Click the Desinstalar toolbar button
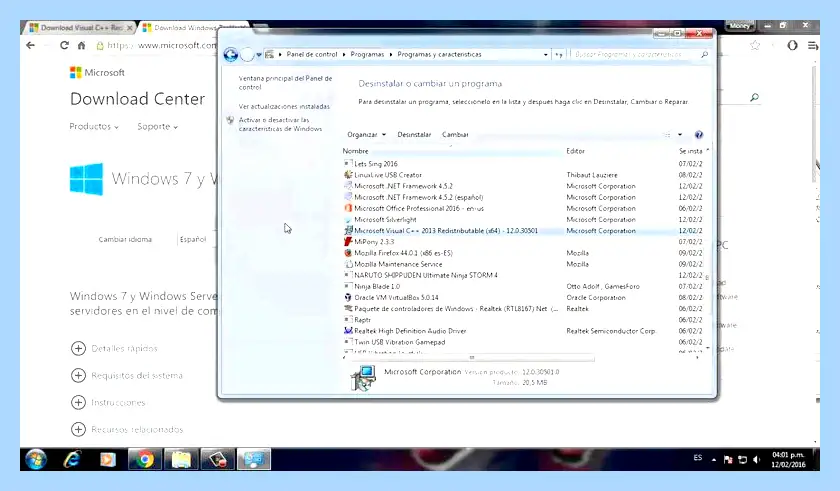Image resolution: width=840 pixels, height=491 pixels. coord(414,135)
